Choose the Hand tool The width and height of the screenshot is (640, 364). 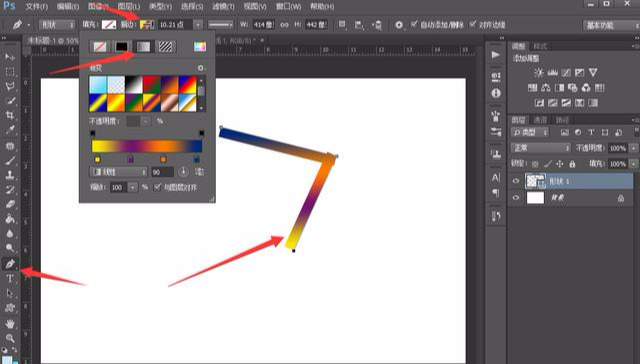(10, 324)
